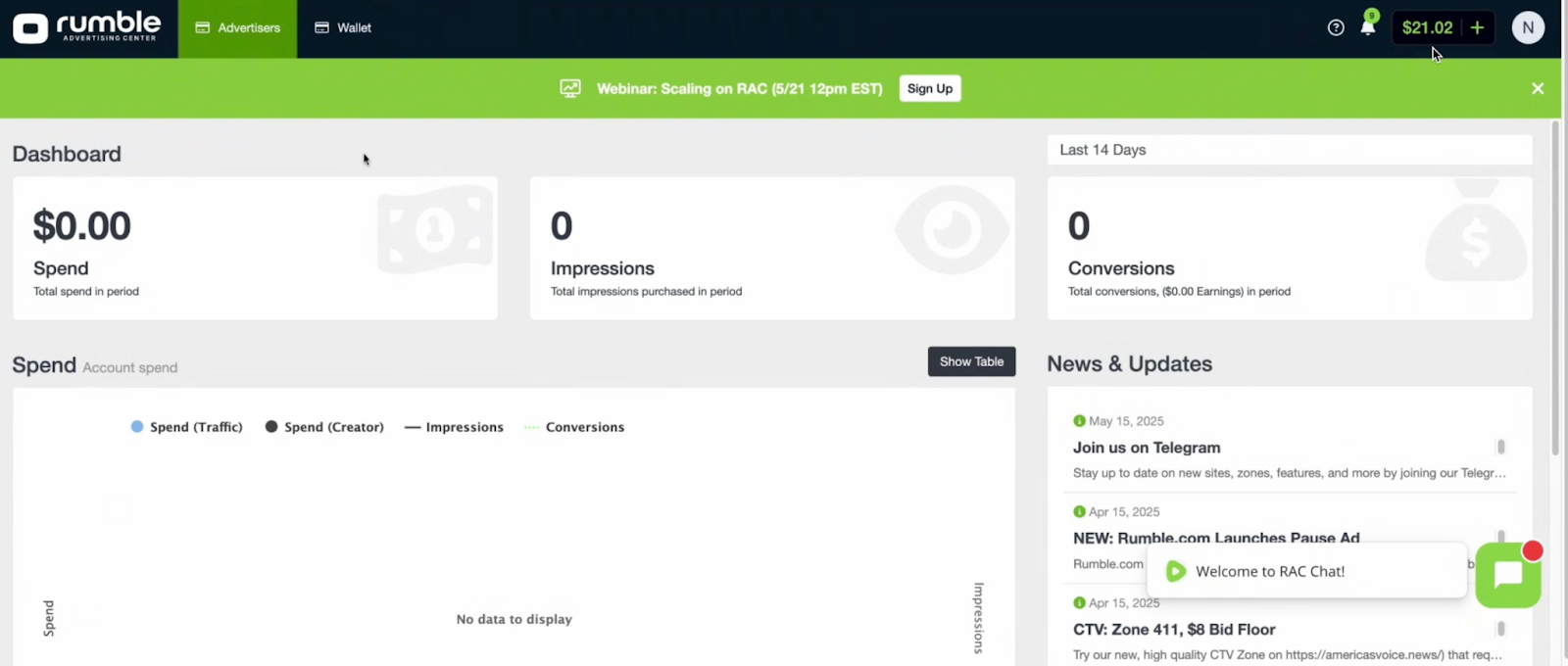Dismiss the webinar banner
The image size is (1568, 666).
point(1538,88)
